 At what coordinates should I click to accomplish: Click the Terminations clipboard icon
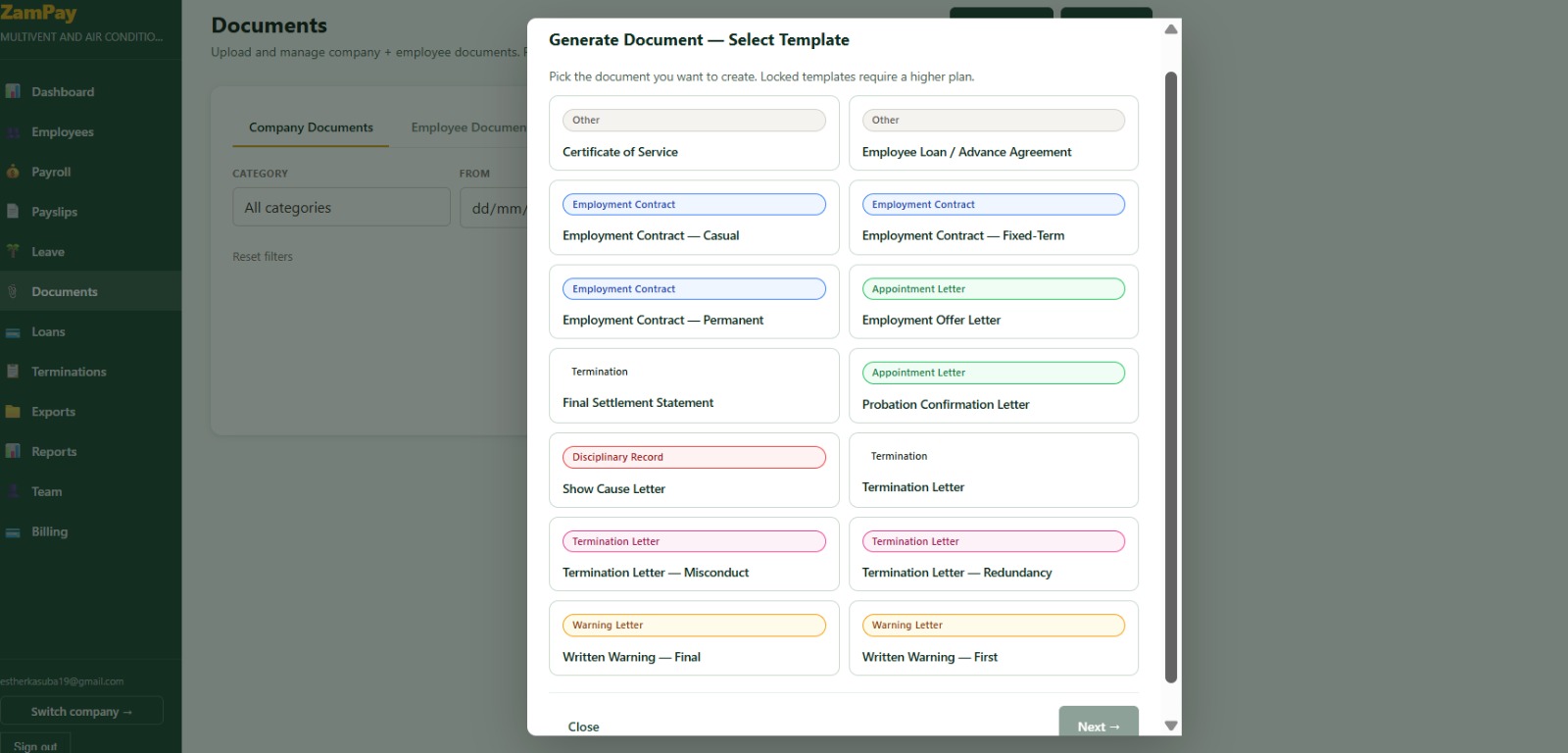(13, 371)
